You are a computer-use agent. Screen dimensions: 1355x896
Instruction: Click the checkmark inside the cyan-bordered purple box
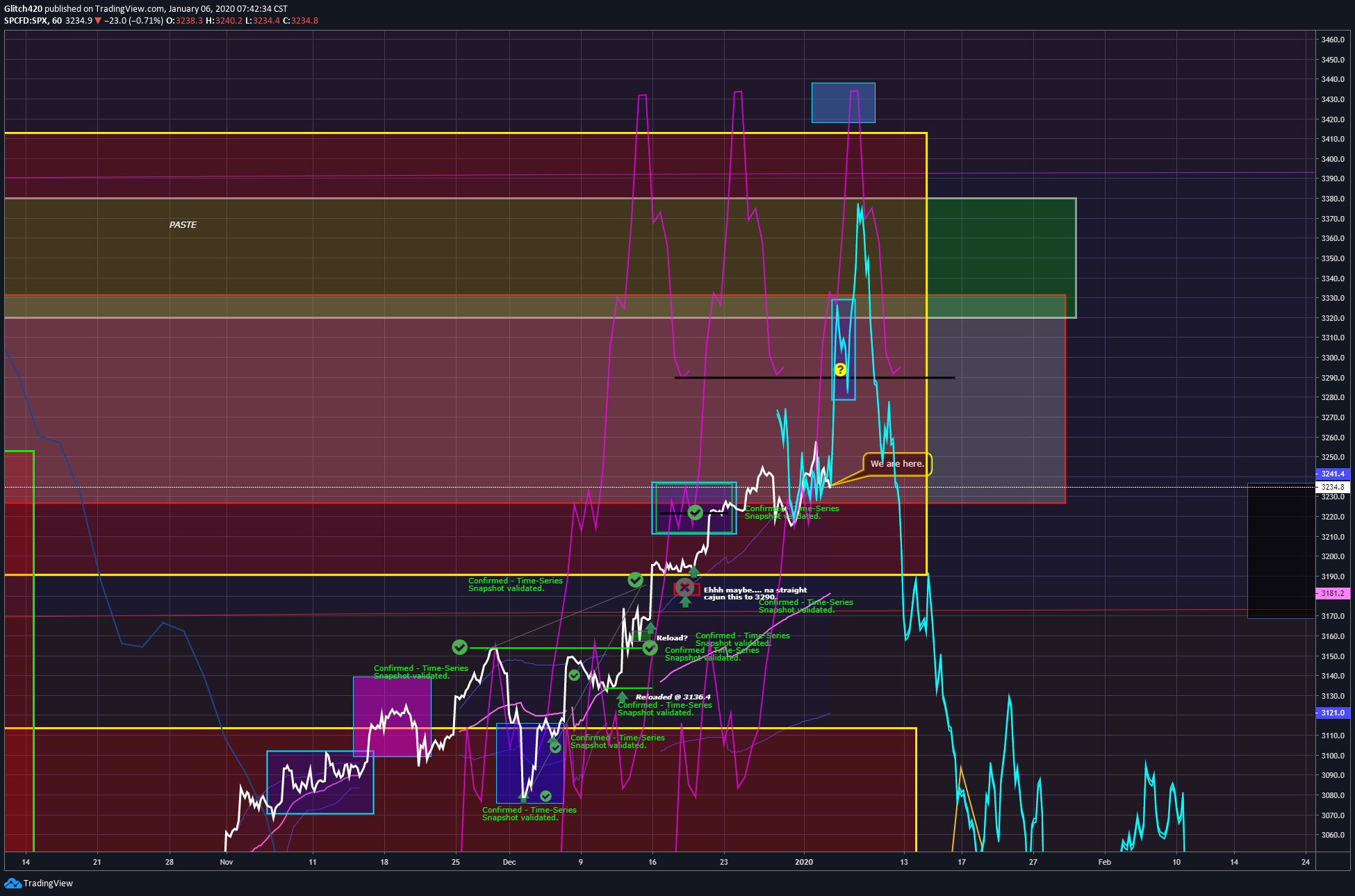click(695, 513)
